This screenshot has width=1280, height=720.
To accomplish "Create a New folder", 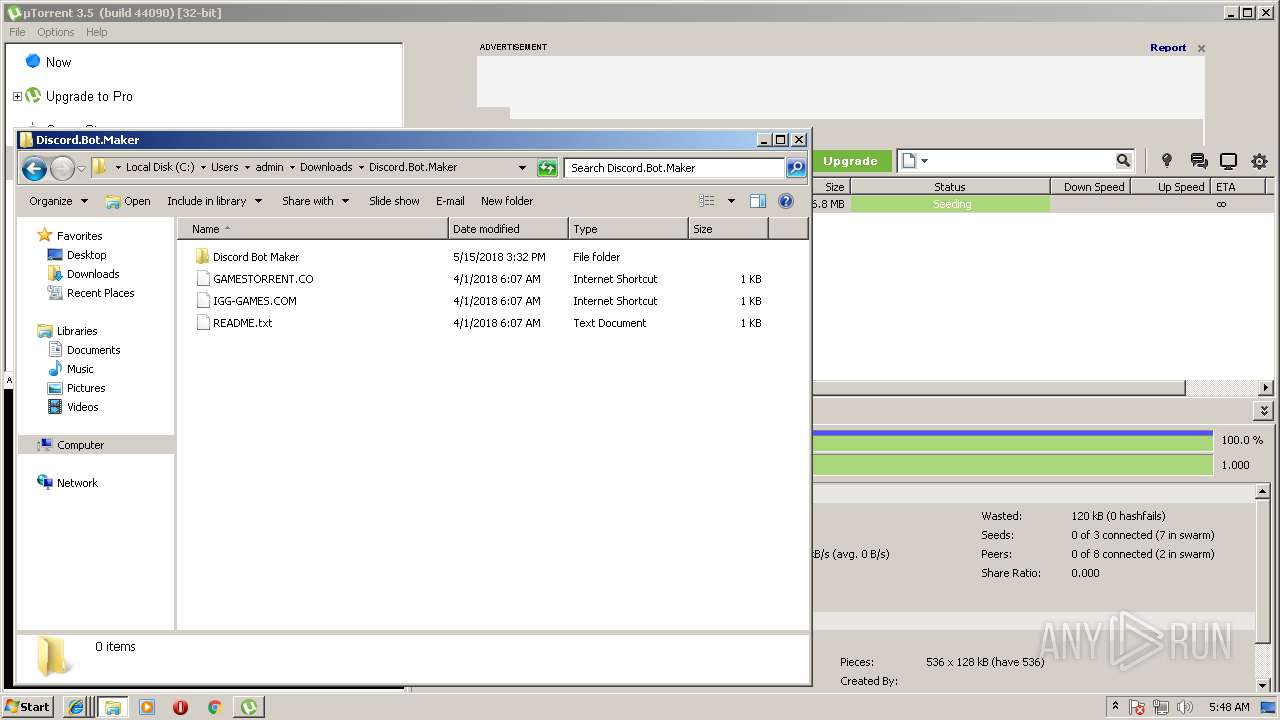I will (507, 201).
